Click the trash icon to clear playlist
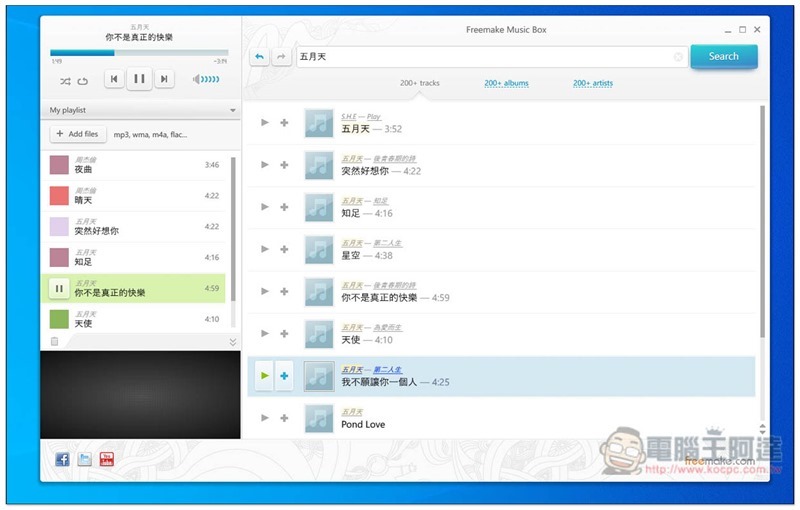The height and width of the screenshot is (510, 800). (x=54, y=342)
